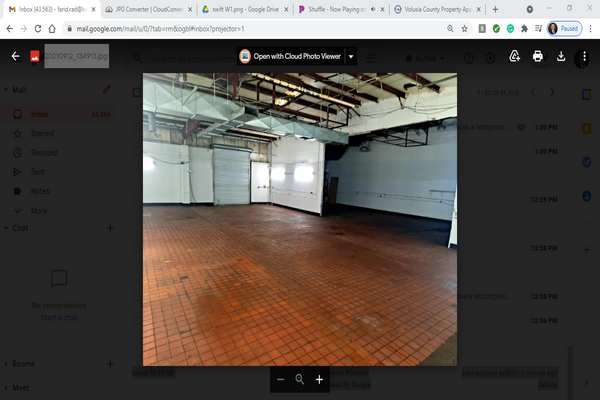Zoom out of the photo with minus

coord(281,380)
